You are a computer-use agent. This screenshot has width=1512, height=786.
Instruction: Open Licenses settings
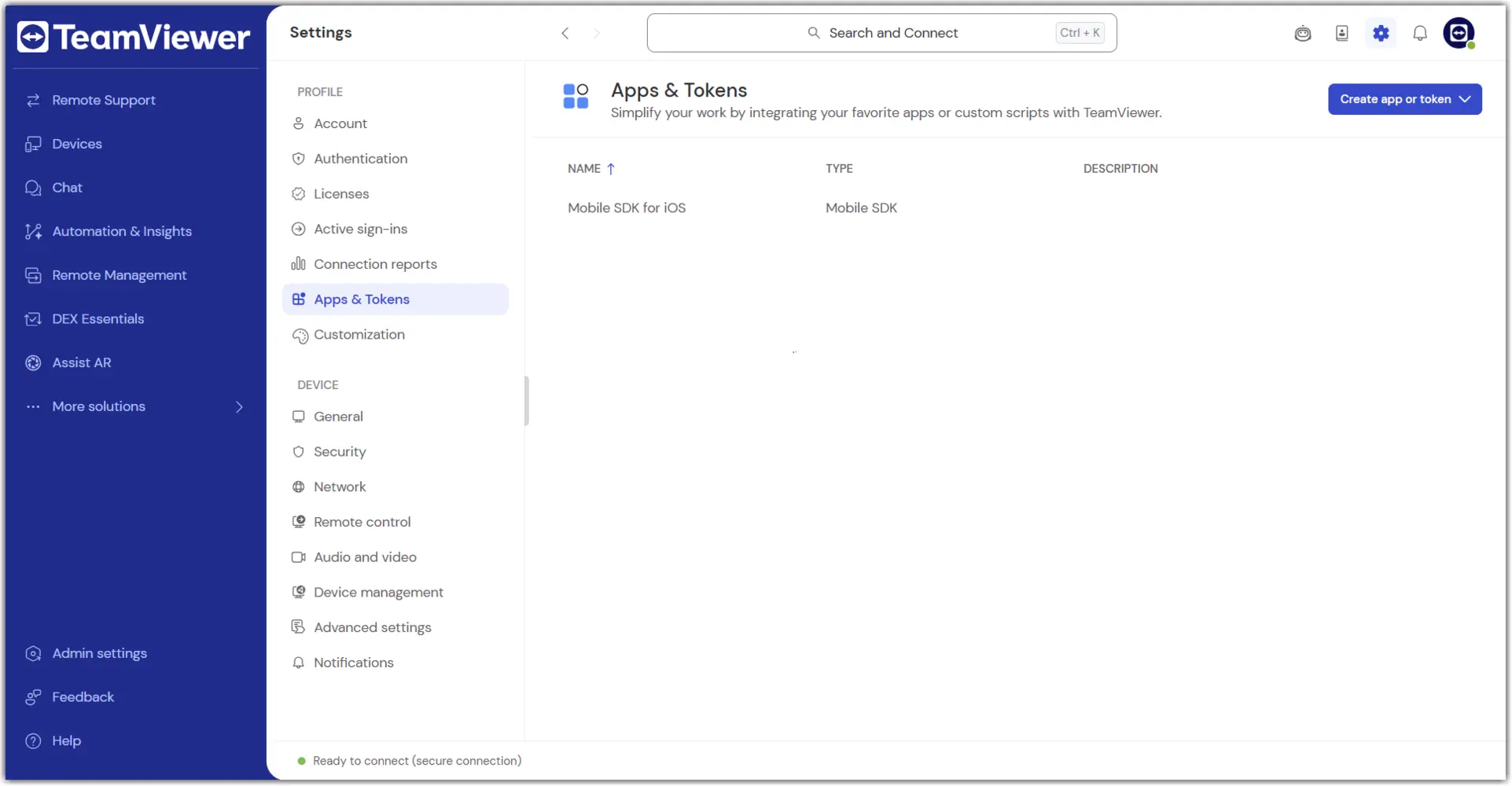pos(395,194)
